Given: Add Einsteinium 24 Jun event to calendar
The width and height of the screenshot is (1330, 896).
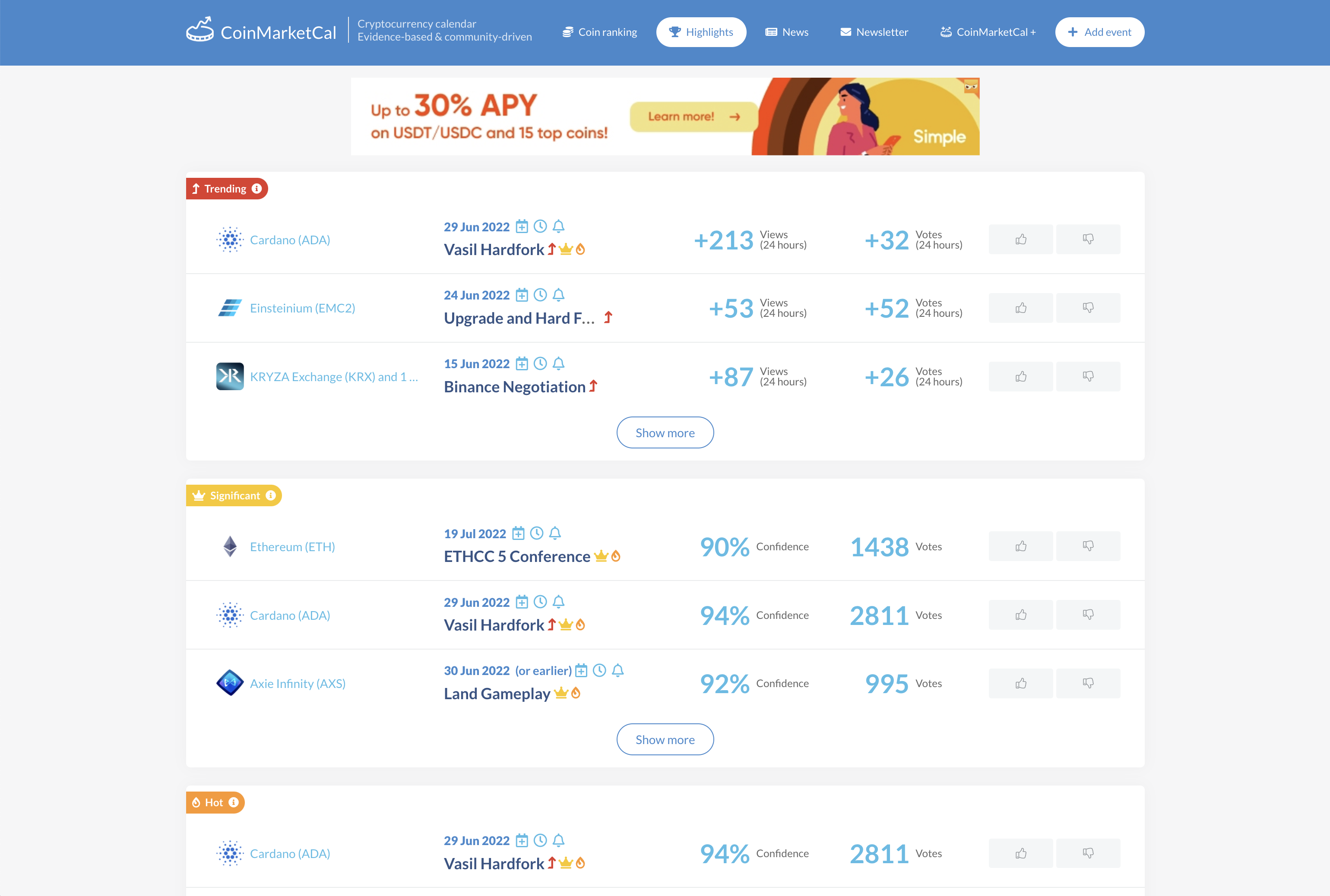Looking at the screenshot, I should click(x=522, y=295).
